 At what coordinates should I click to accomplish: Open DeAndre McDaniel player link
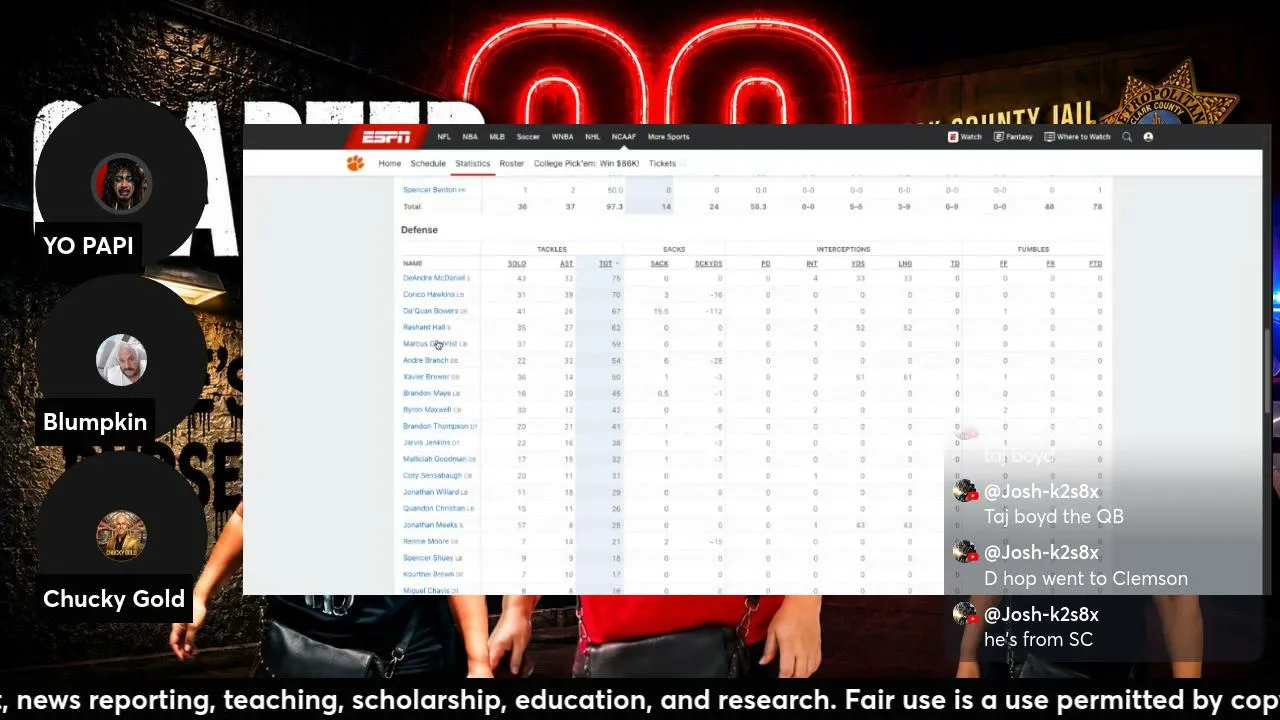pos(434,278)
